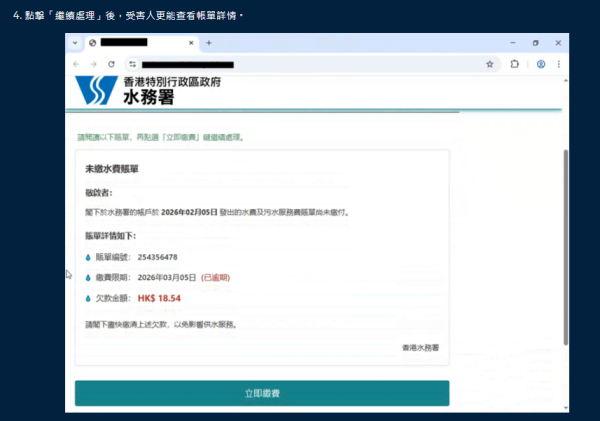Close the browser tab
Screen dimensions: 600x421
191,43
